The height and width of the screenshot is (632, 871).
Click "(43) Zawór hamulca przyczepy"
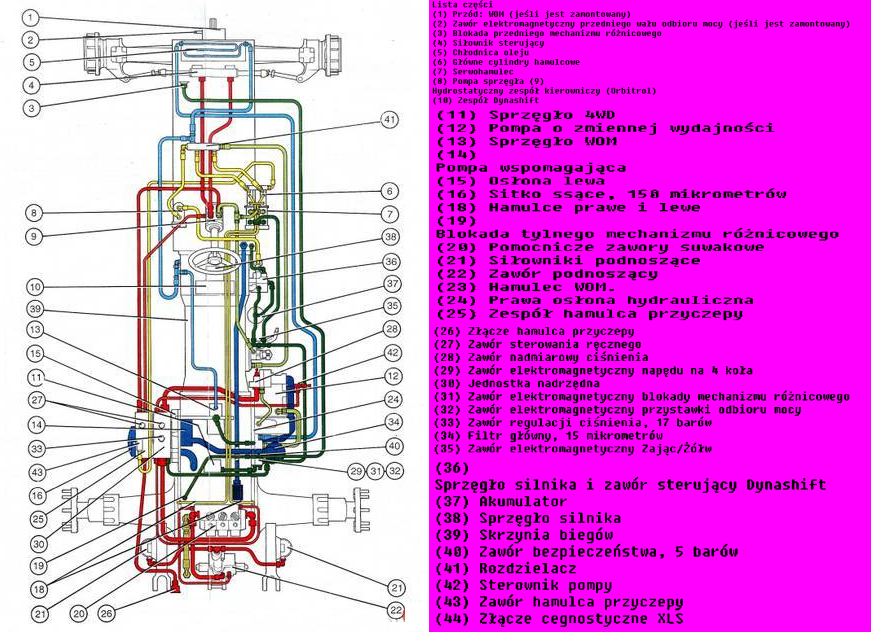coord(559,602)
